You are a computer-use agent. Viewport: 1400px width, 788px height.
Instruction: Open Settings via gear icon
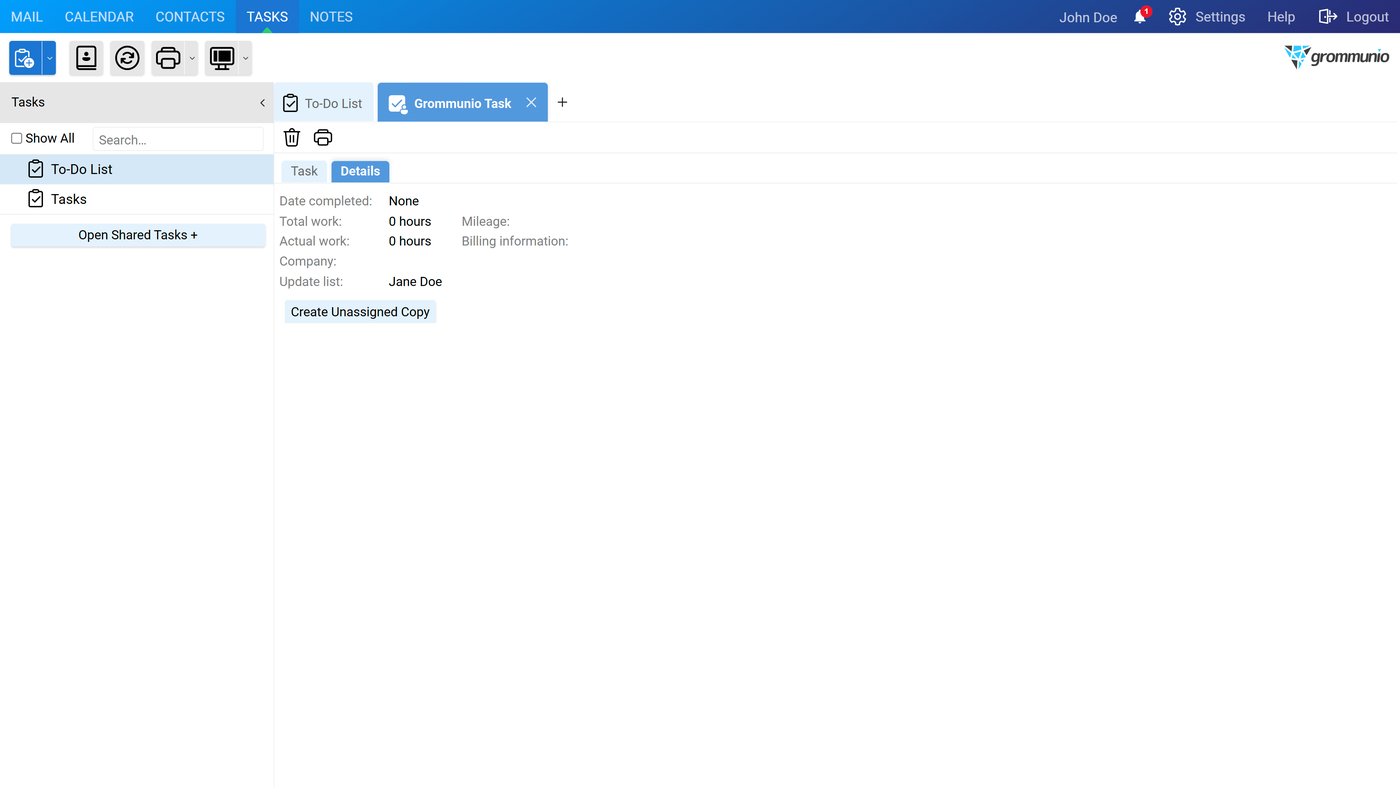click(1178, 17)
